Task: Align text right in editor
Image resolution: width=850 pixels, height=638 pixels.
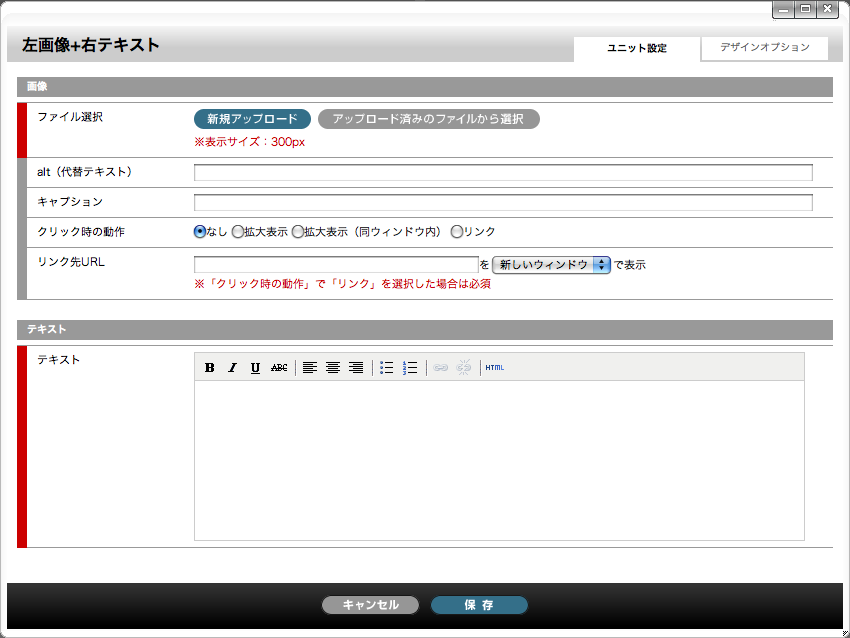Action: [x=356, y=368]
